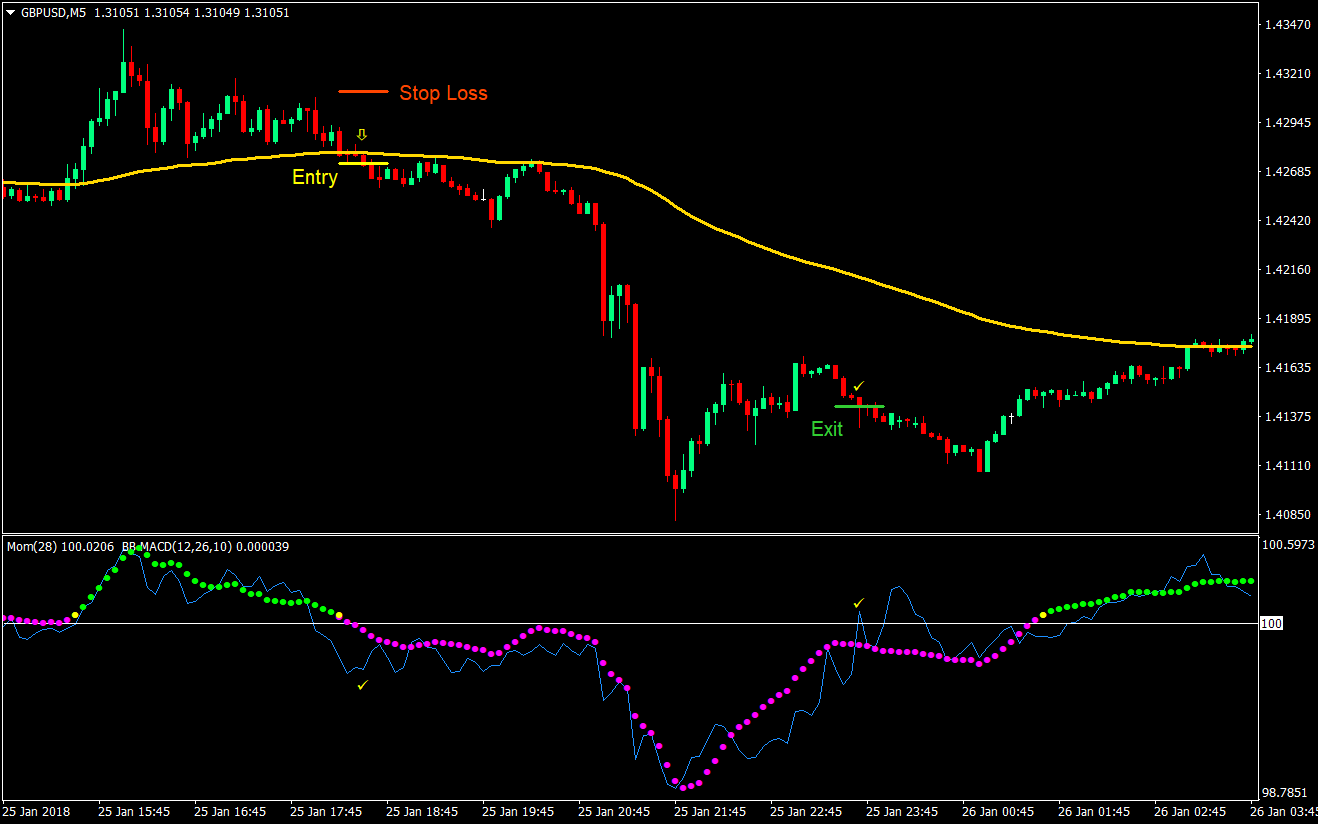Click price axis label 1.42945
The height and width of the screenshot is (824, 1318).
pyautogui.click(x=1286, y=123)
